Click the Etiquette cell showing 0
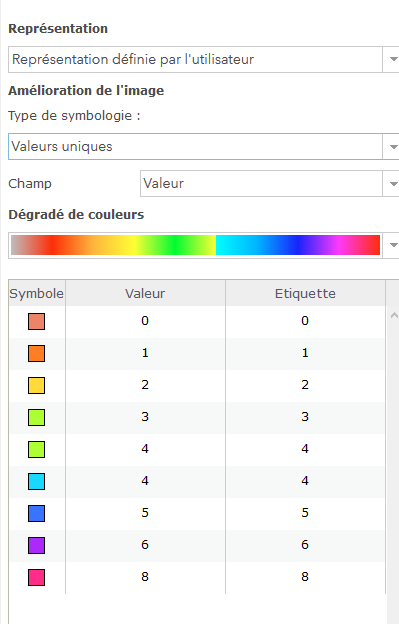Viewport: 399px width, 624px height. (305, 321)
